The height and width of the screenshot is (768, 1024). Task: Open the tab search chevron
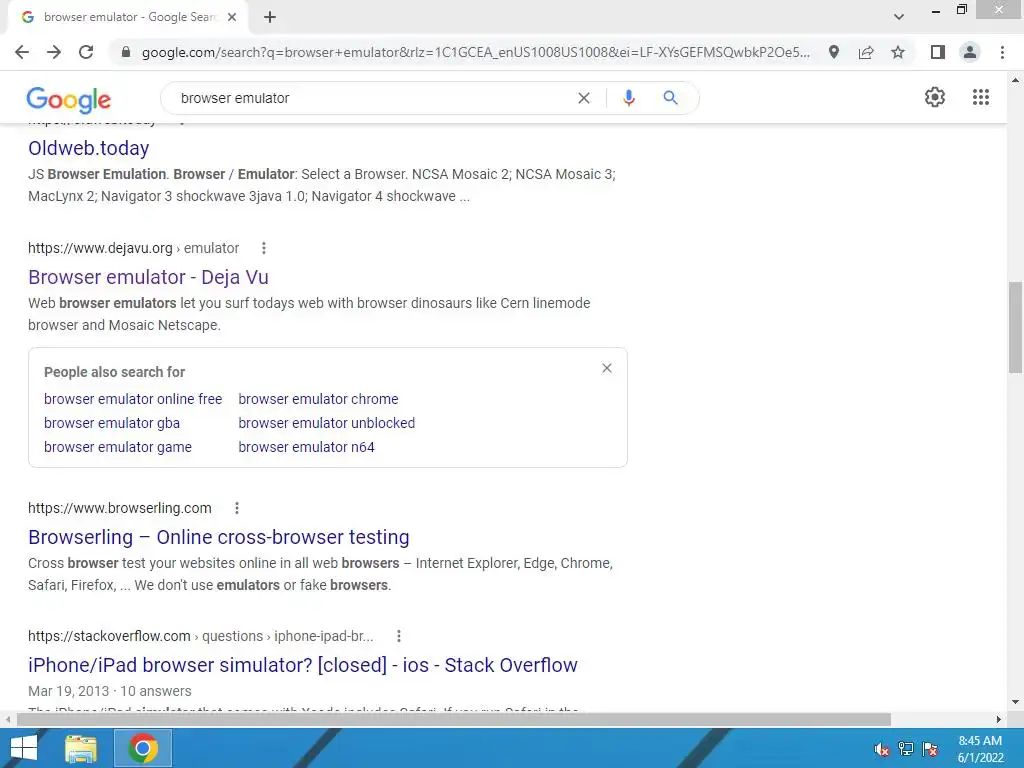click(899, 18)
